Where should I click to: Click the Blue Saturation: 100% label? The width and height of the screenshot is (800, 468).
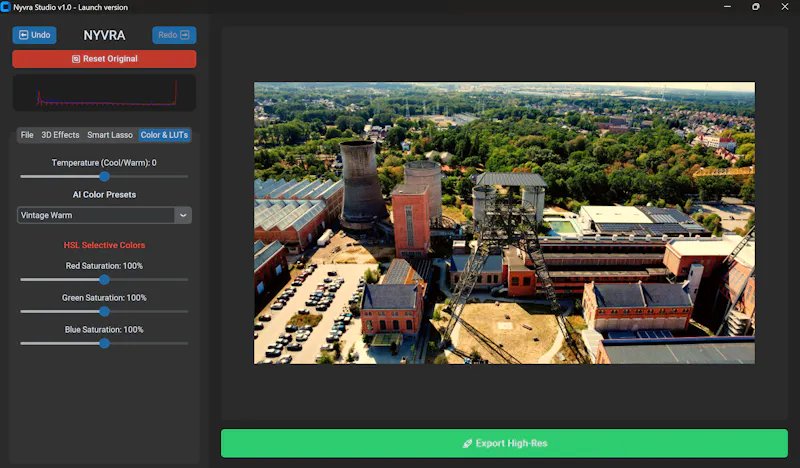(x=104, y=330)
